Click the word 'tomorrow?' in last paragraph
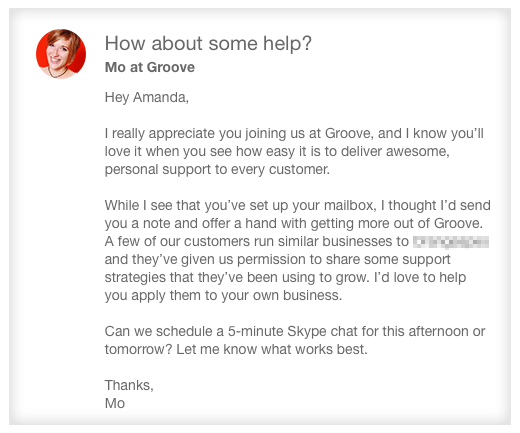 [x=138, y=349]
